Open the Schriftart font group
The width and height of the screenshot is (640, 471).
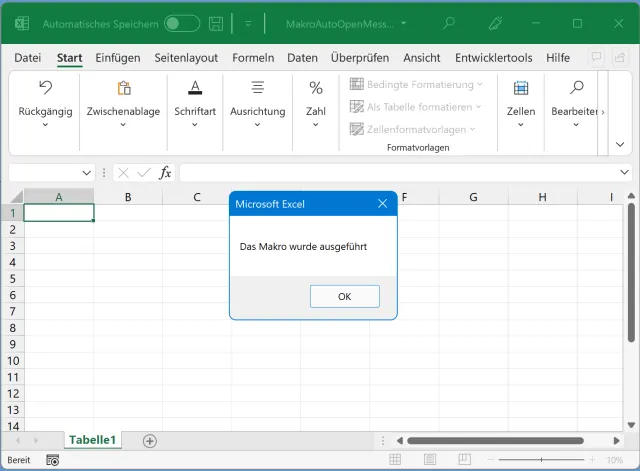pyautogui.click(x=195, y=103)
